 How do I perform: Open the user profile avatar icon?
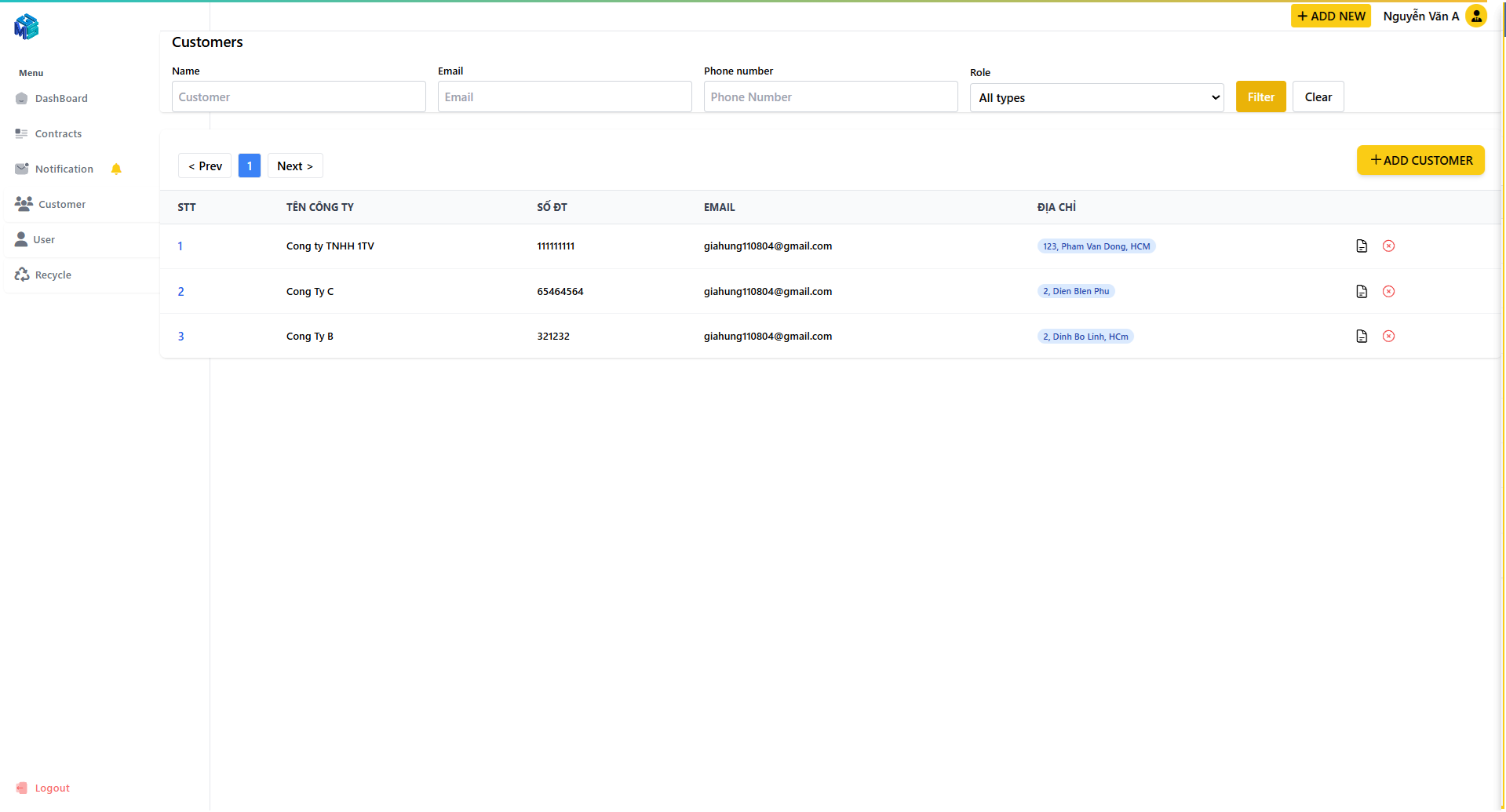click(1476, 16)
